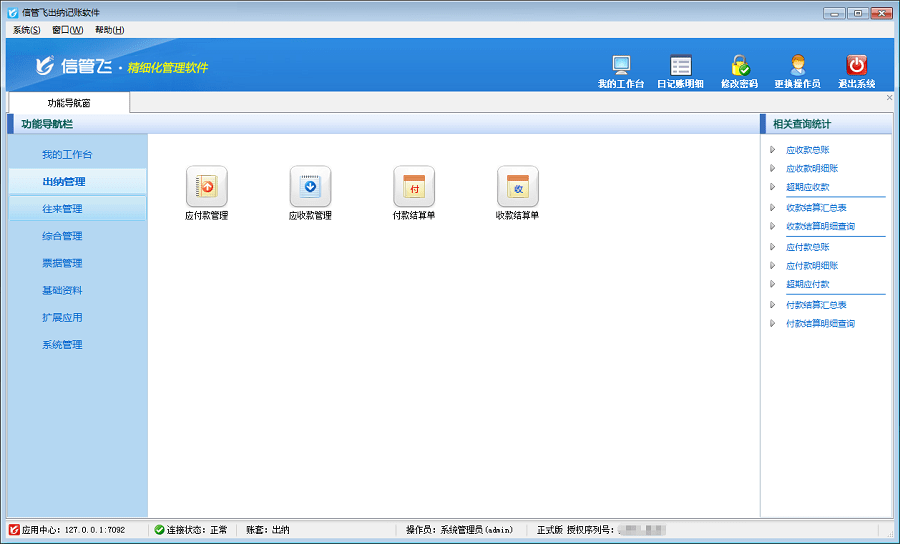Open 应收款管理 icon
900x544 pixels.
click(311, 186)
